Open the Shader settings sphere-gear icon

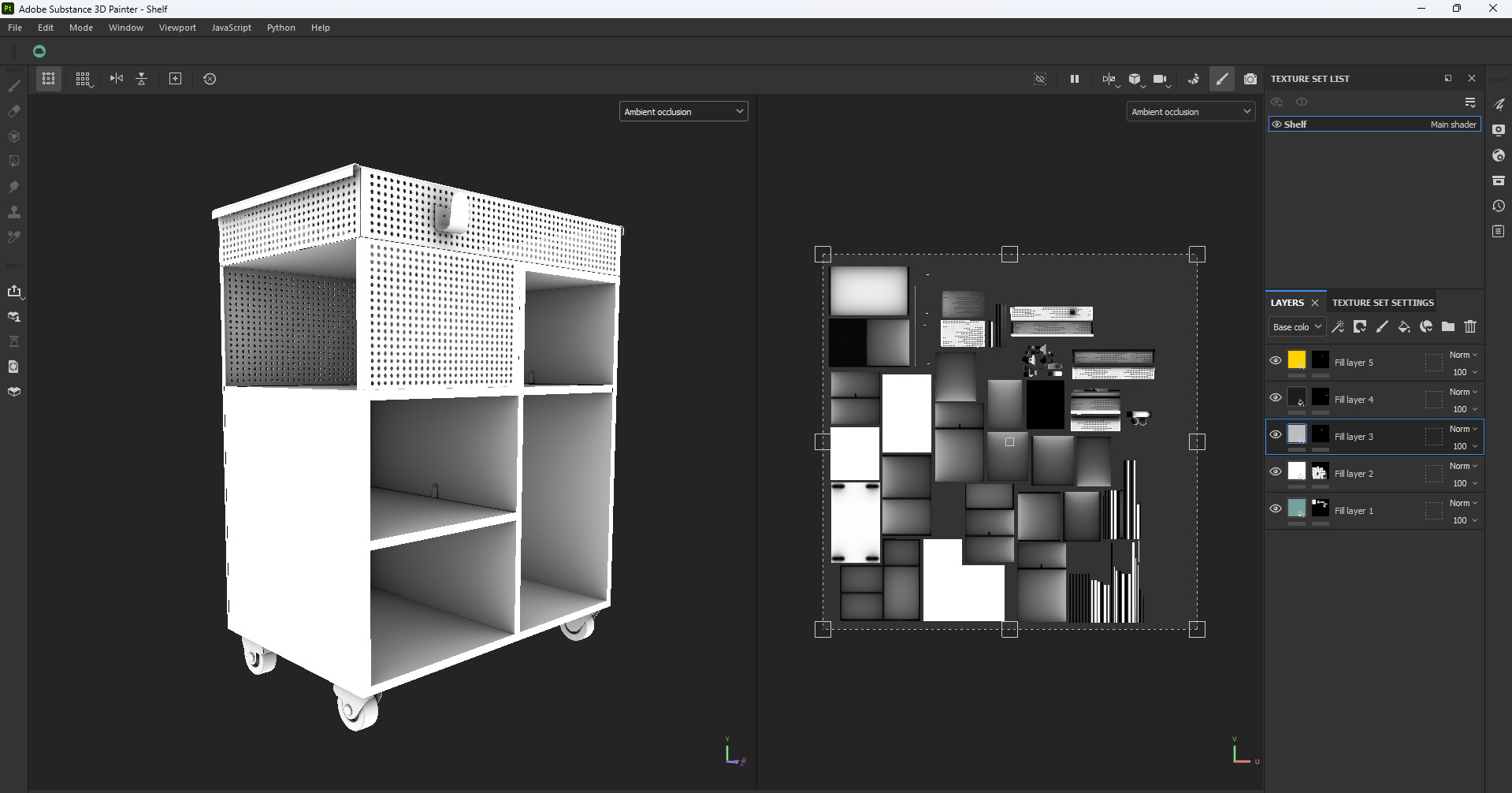pyautogui.click(x=1499, y=155)
